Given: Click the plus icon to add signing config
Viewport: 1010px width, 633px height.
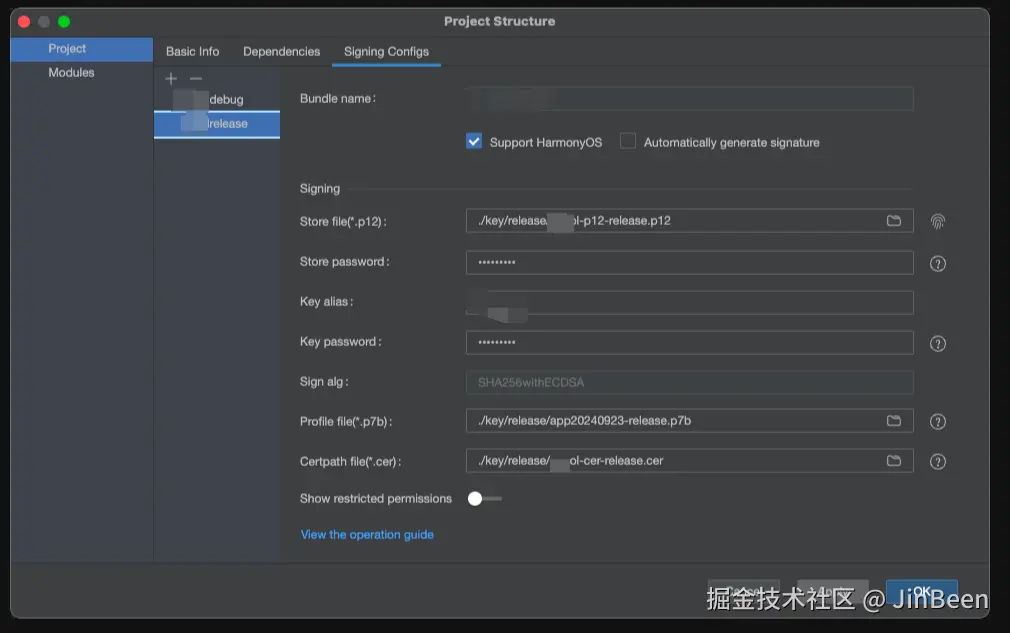Looking at the screenshot, I should click(171, 79).
